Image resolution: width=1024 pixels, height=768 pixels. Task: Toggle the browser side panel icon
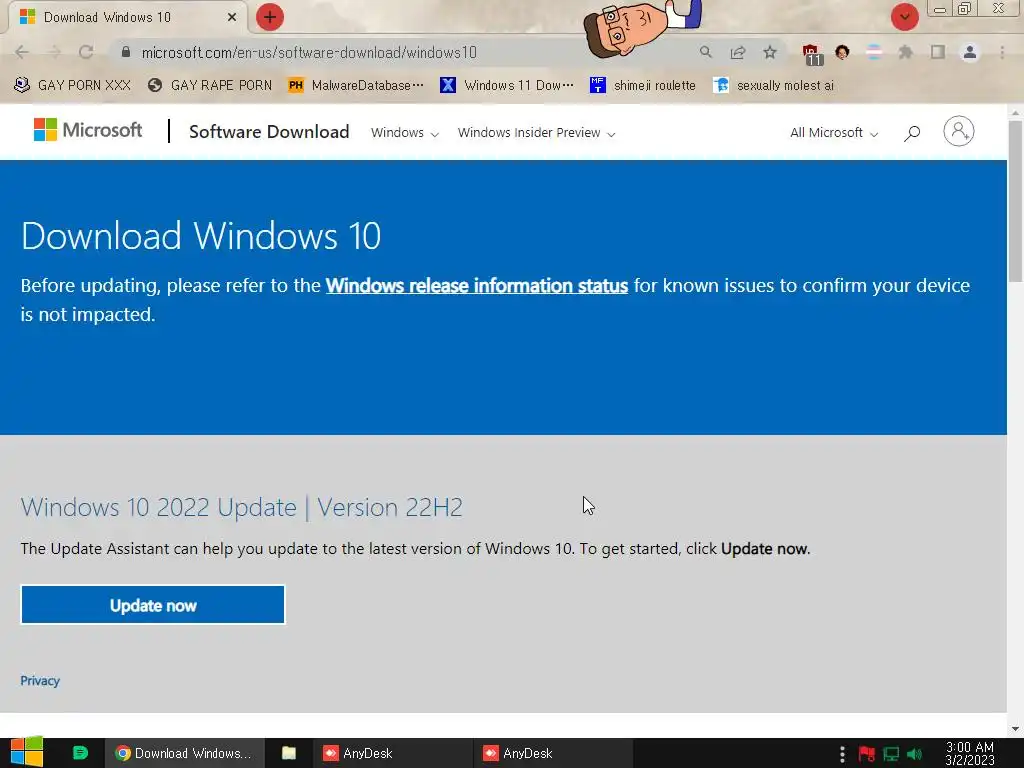tap(938, 52)
